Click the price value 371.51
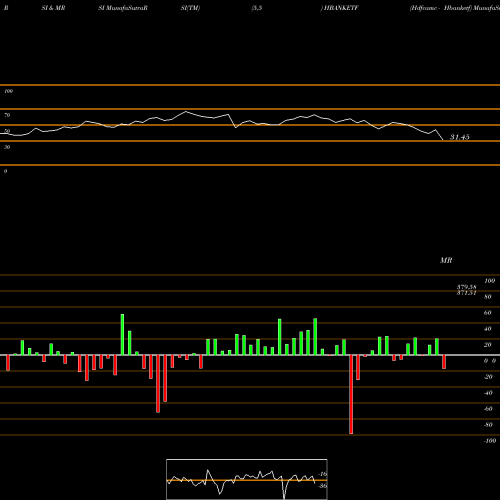The width and height of the screenshot is (500, 500). [x=466, y=293]
